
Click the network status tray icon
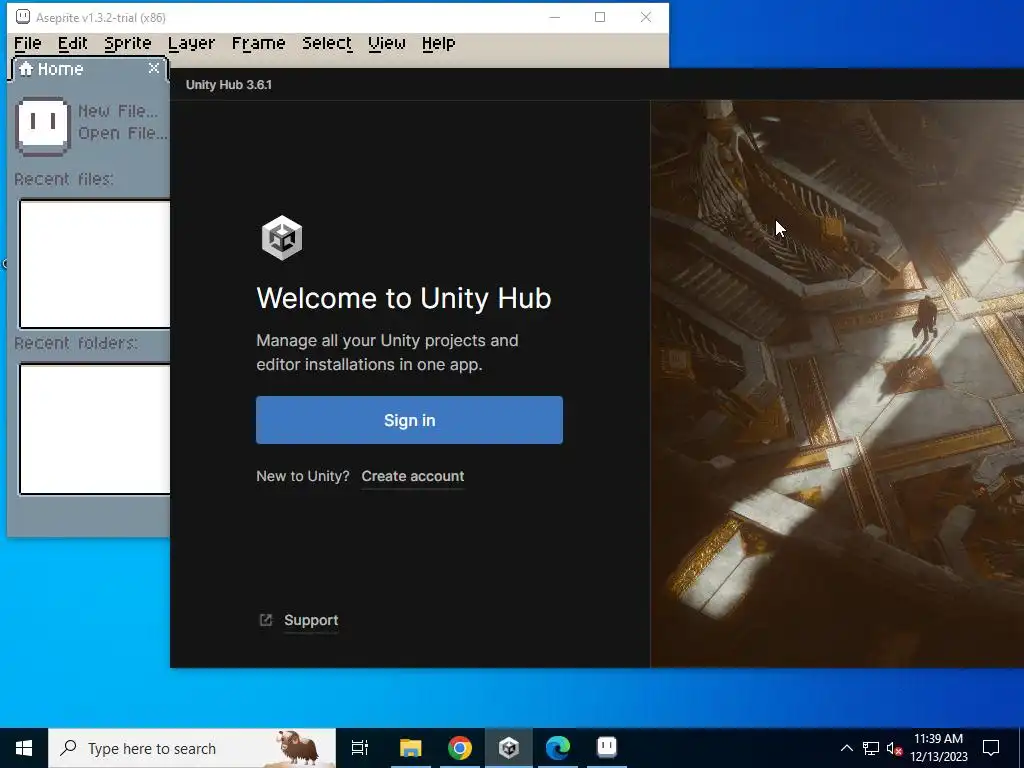(x=871, y=748)
